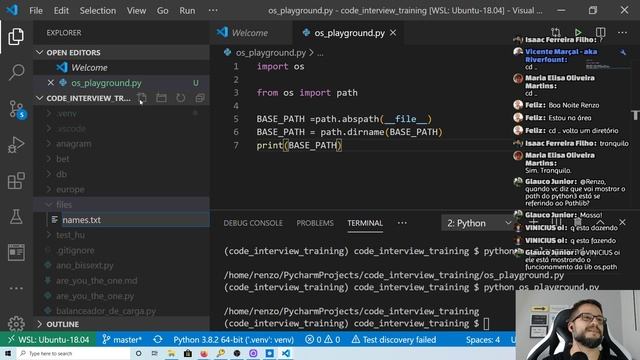Click breadcrumb os_playground.py above editor
This screenshot has width=640, height=360.
coord(271,53)
